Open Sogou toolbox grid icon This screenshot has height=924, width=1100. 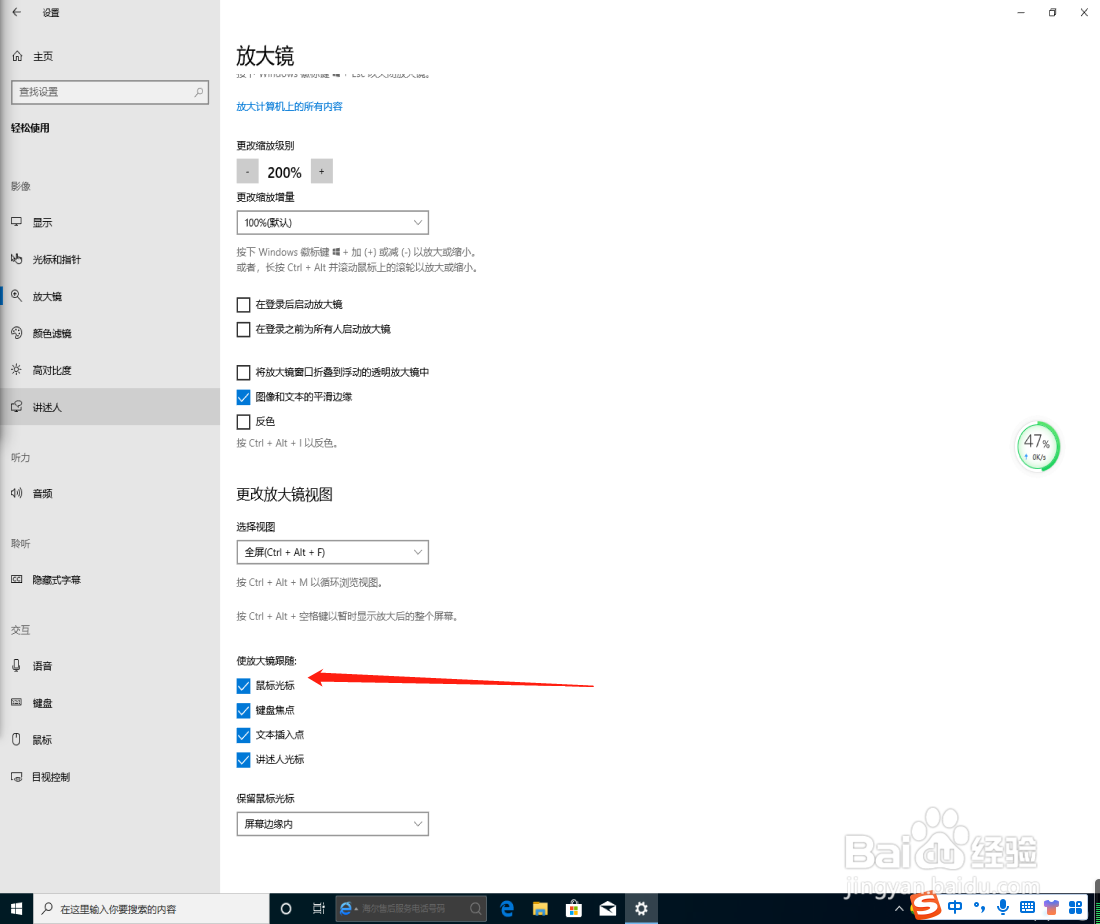tap(1075, 907)
